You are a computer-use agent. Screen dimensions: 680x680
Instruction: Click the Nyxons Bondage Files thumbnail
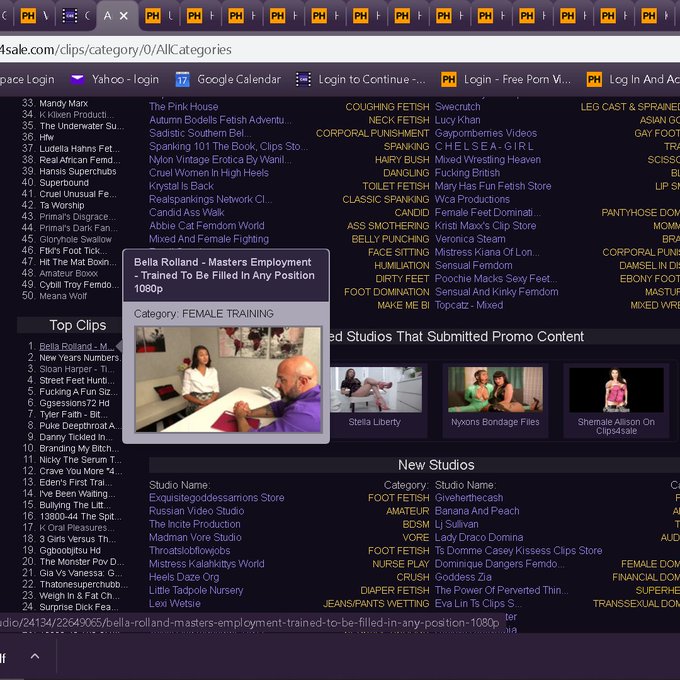coord(495,389)
